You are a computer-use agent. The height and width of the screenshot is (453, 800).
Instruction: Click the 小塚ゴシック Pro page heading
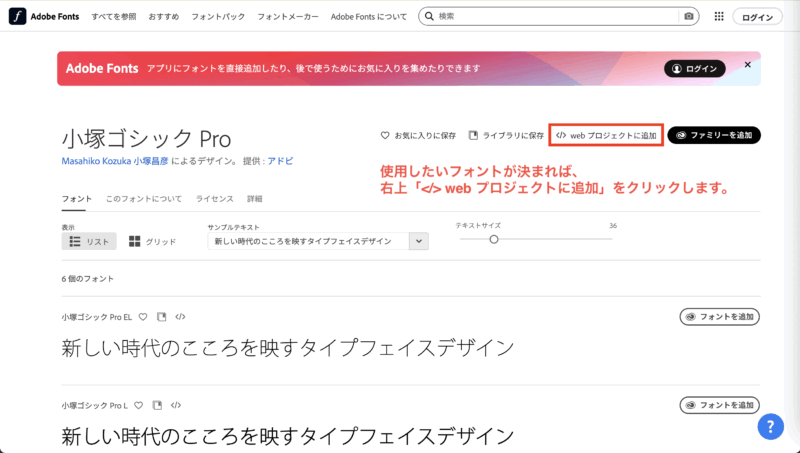(x=146, y=138)
